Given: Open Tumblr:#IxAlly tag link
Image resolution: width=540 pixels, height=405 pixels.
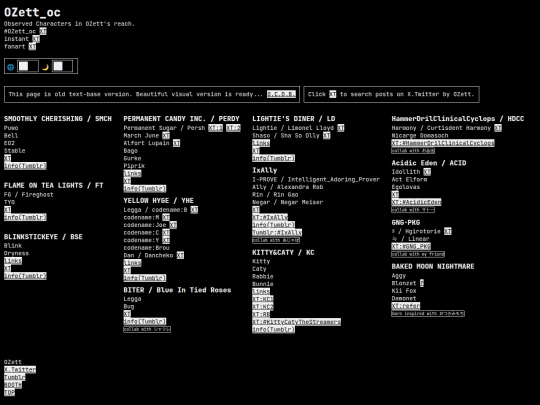Looking at the screenshot, I should (277, 232).
